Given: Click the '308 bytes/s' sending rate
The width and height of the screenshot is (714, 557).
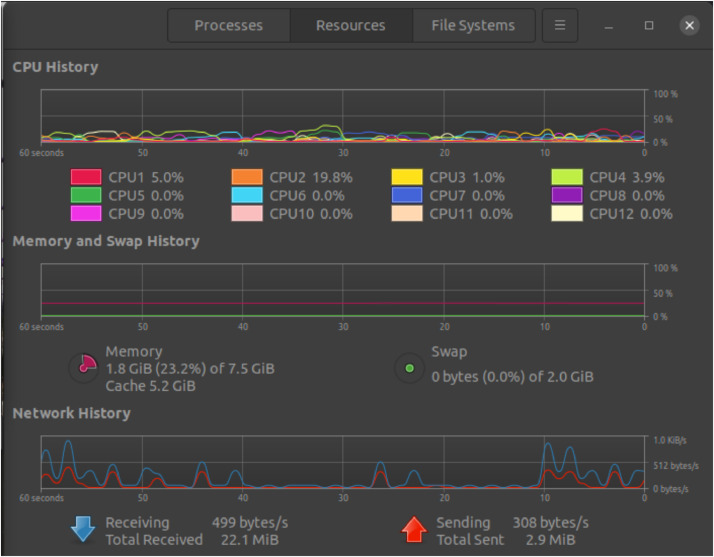Looking at the screenshot, I should pos(551,522).
